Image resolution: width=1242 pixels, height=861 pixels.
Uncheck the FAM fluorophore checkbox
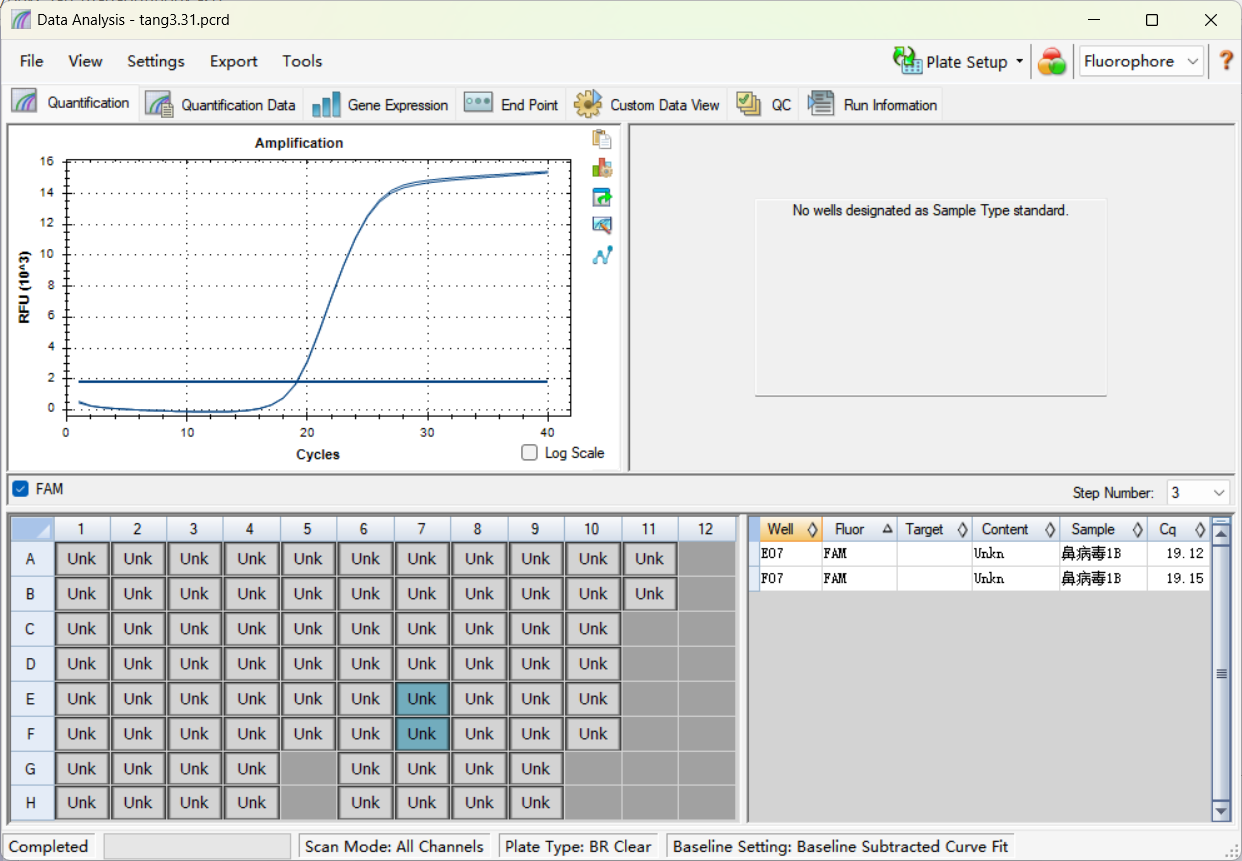[x=20, y=489]
